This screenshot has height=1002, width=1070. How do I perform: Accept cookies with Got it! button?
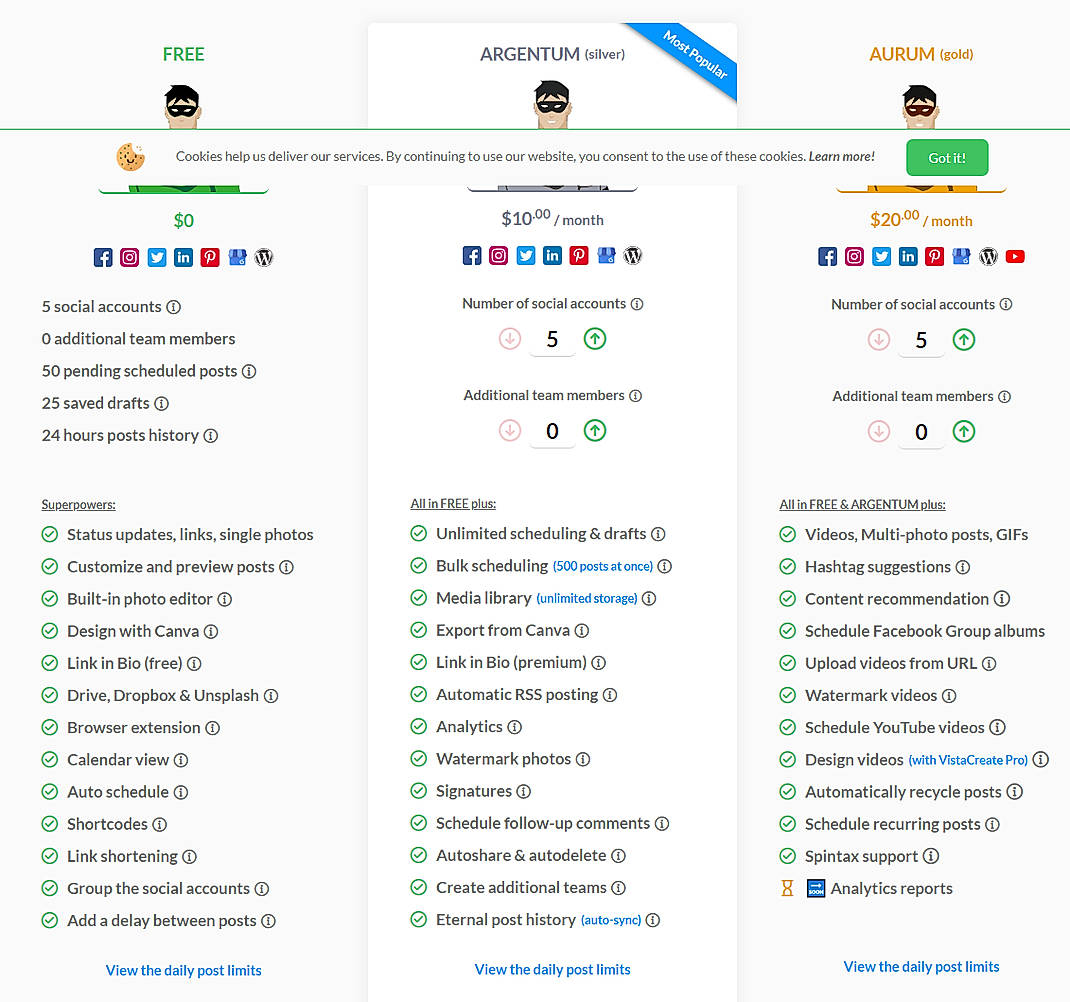pyautogui.click(x=947, y=158)
